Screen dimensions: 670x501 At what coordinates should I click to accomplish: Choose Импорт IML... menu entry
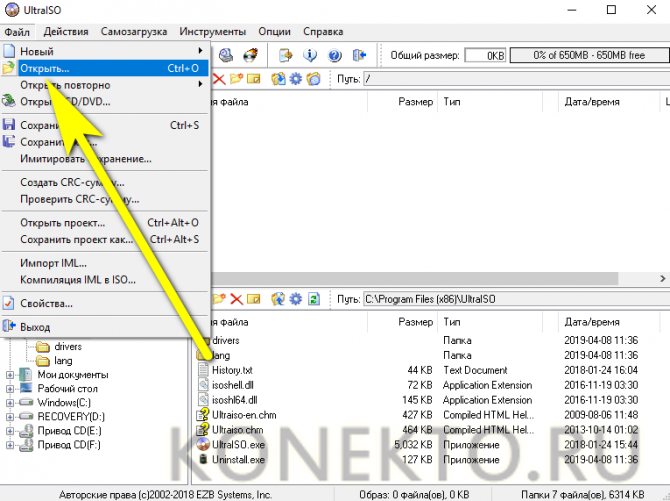[x=105, y=263]
